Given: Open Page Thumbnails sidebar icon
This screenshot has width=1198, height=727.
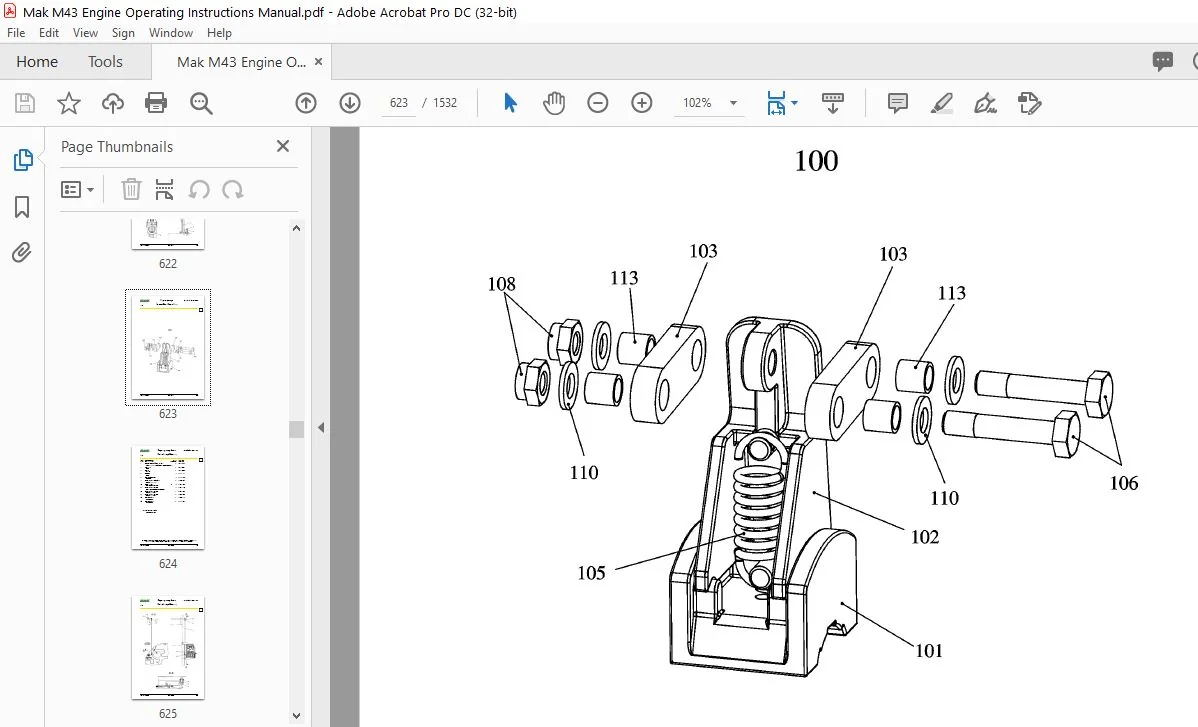Looking at the screenshot, I should (23, 160).
